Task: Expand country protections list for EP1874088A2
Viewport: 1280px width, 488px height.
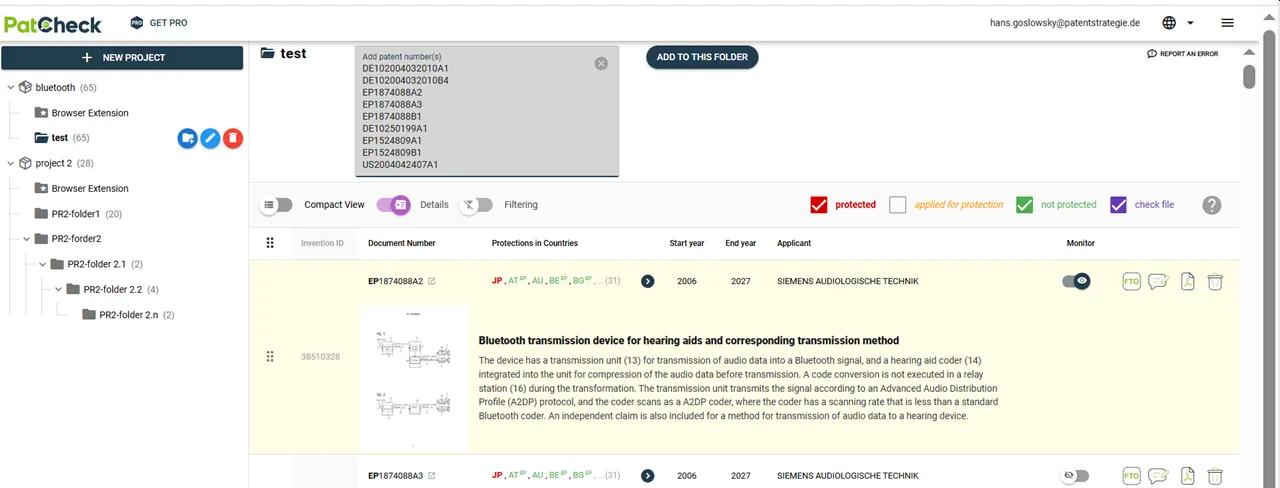Action: click(x=647, y=282)
